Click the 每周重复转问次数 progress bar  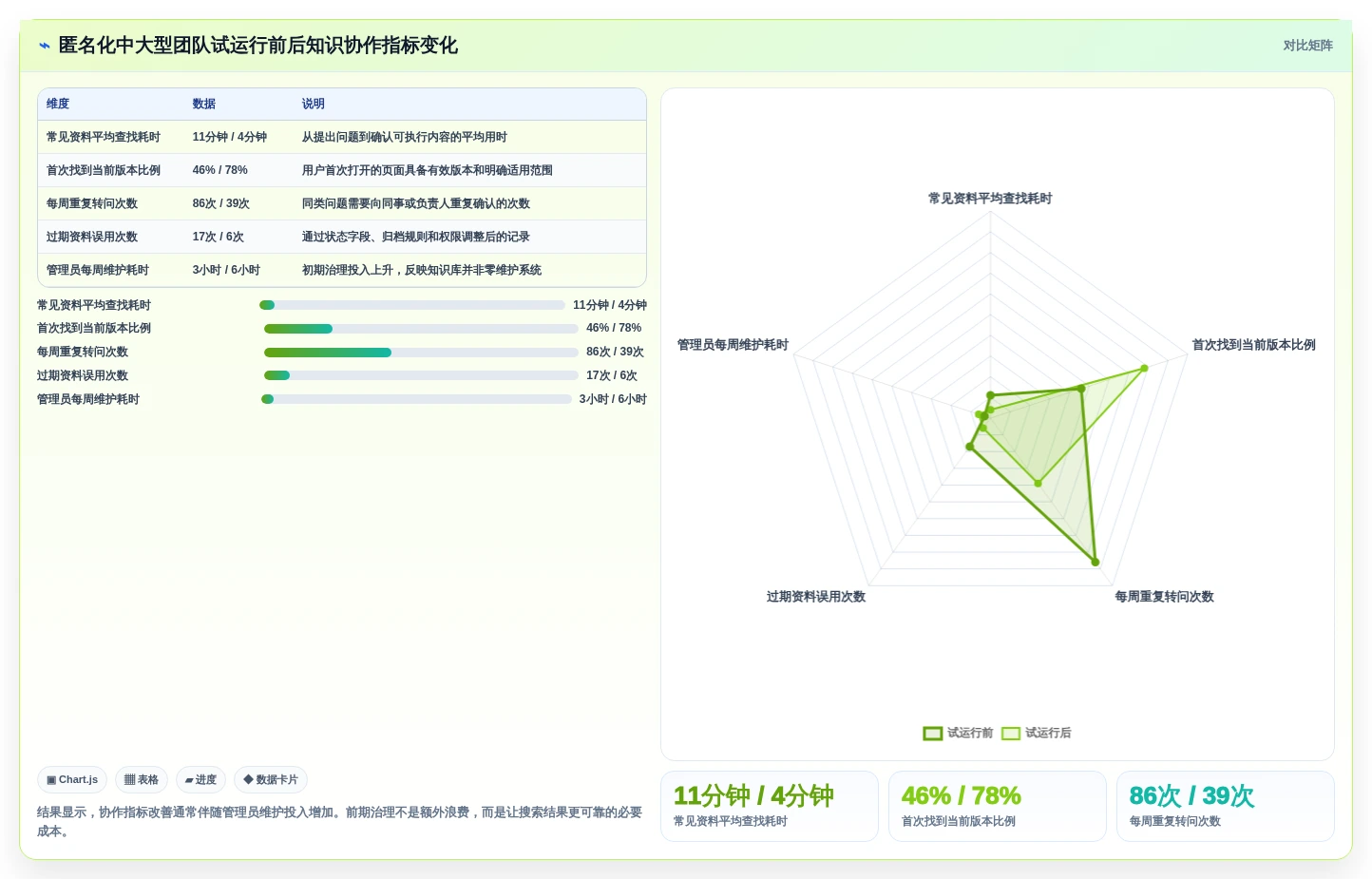[x=421, y=353]
